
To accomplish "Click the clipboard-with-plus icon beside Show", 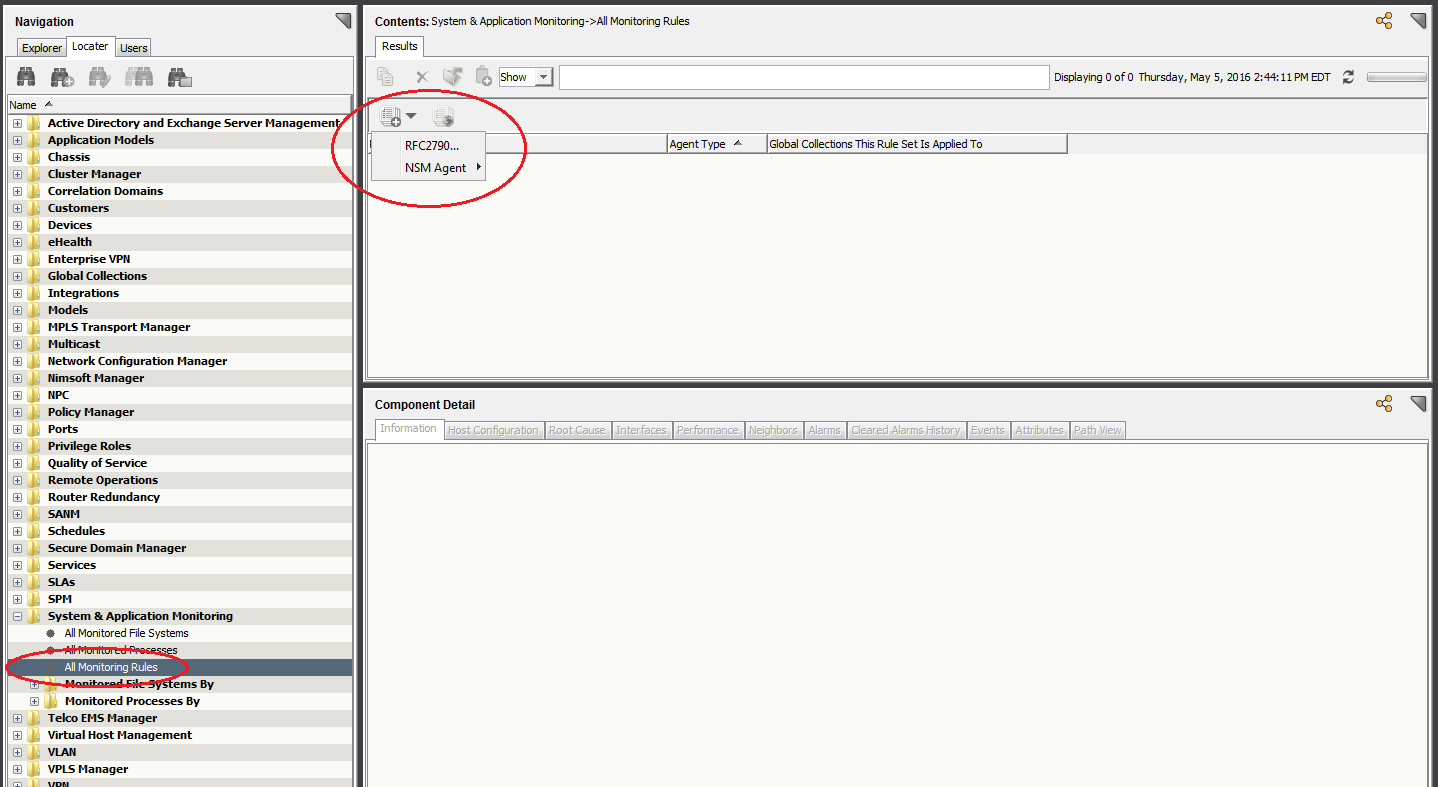I will point(483,76).
